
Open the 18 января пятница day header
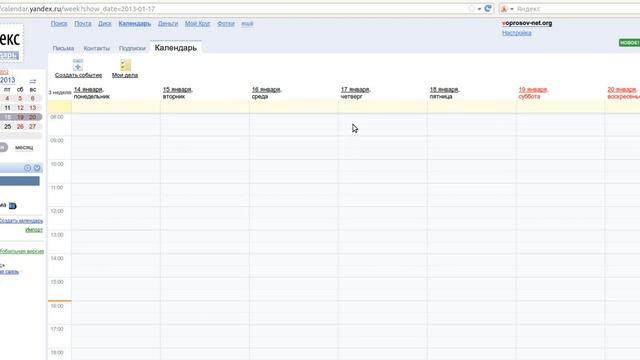pyautogui.click(x=444, y=93)
